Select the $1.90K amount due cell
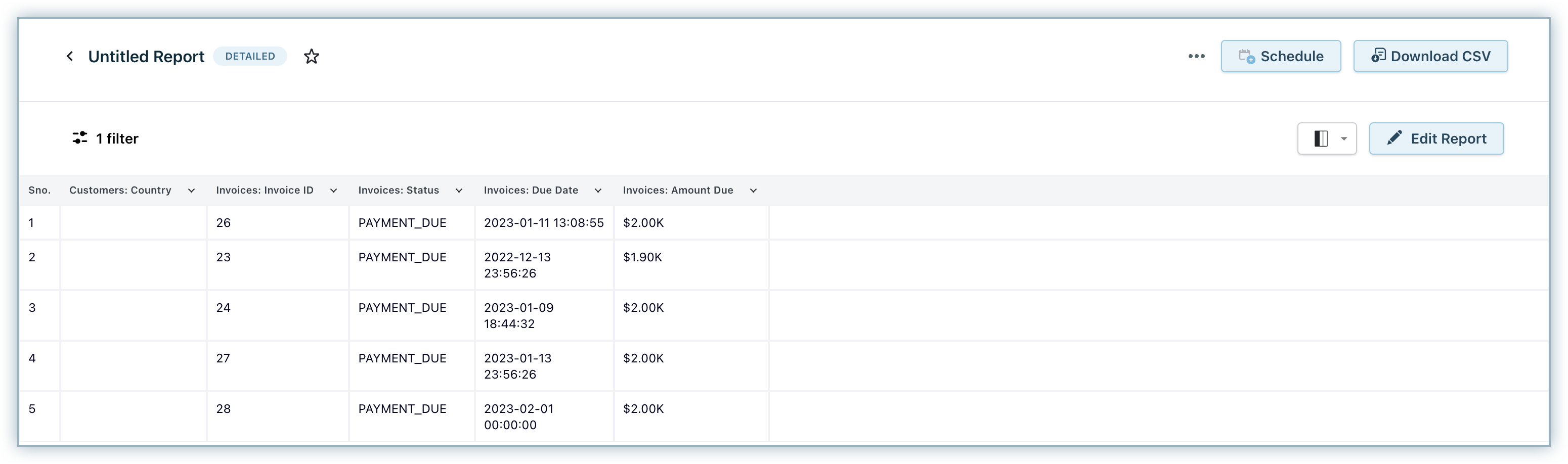The image size is (1568, 464). tap(642, 257)
